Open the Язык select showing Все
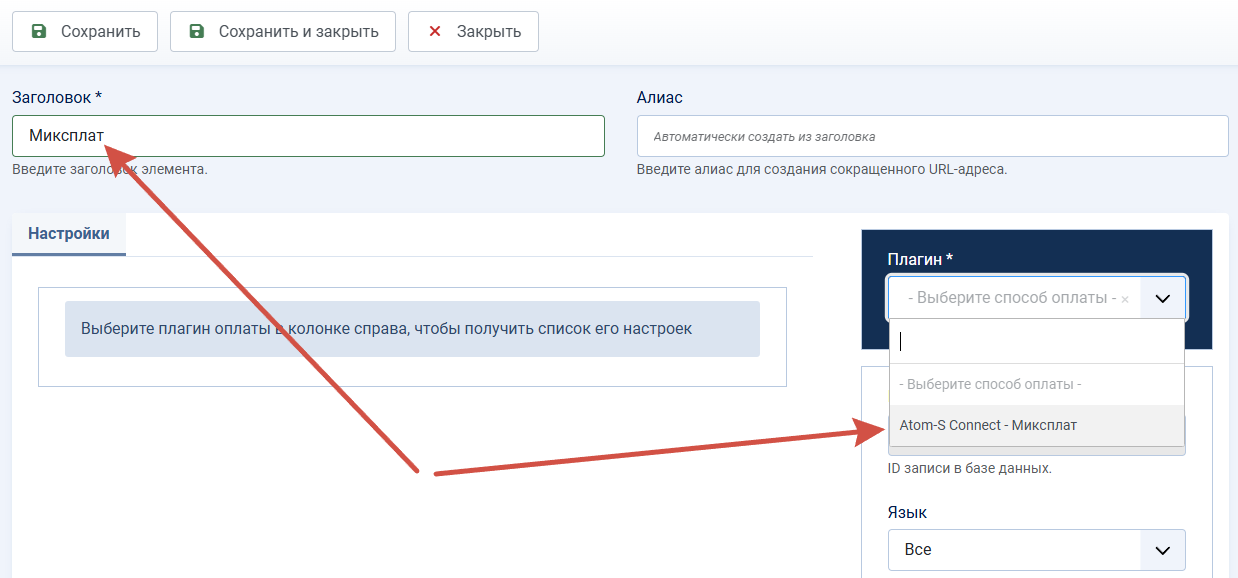This screenshot has width=1238, height=578. click(x=1037, y=550)
